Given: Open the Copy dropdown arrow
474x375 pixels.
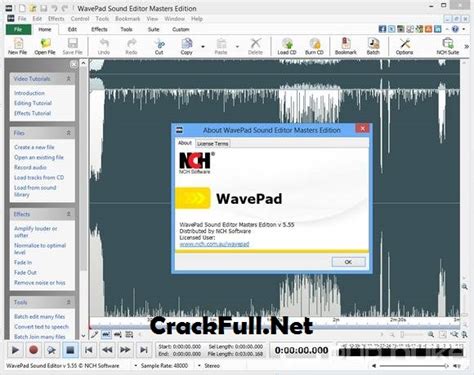Looking at the screenshot, I should [x=203, y=47].
